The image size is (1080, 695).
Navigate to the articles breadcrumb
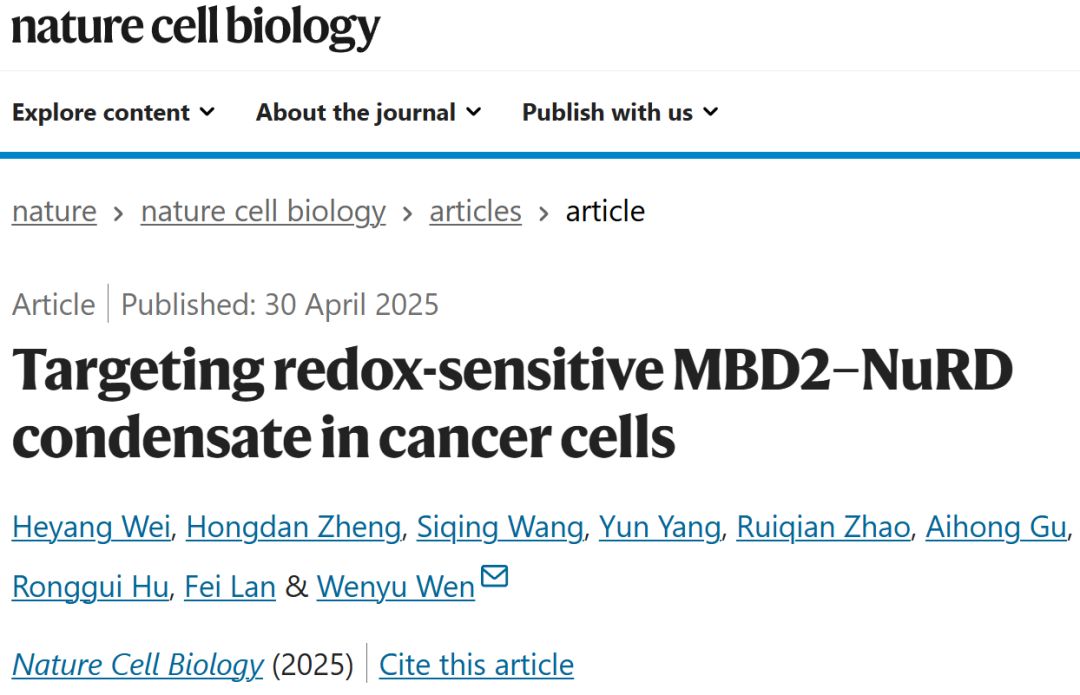[475, 211]
